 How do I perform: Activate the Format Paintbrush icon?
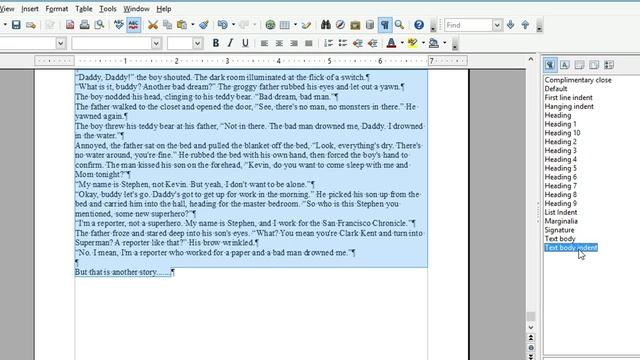tap(204, 25)
